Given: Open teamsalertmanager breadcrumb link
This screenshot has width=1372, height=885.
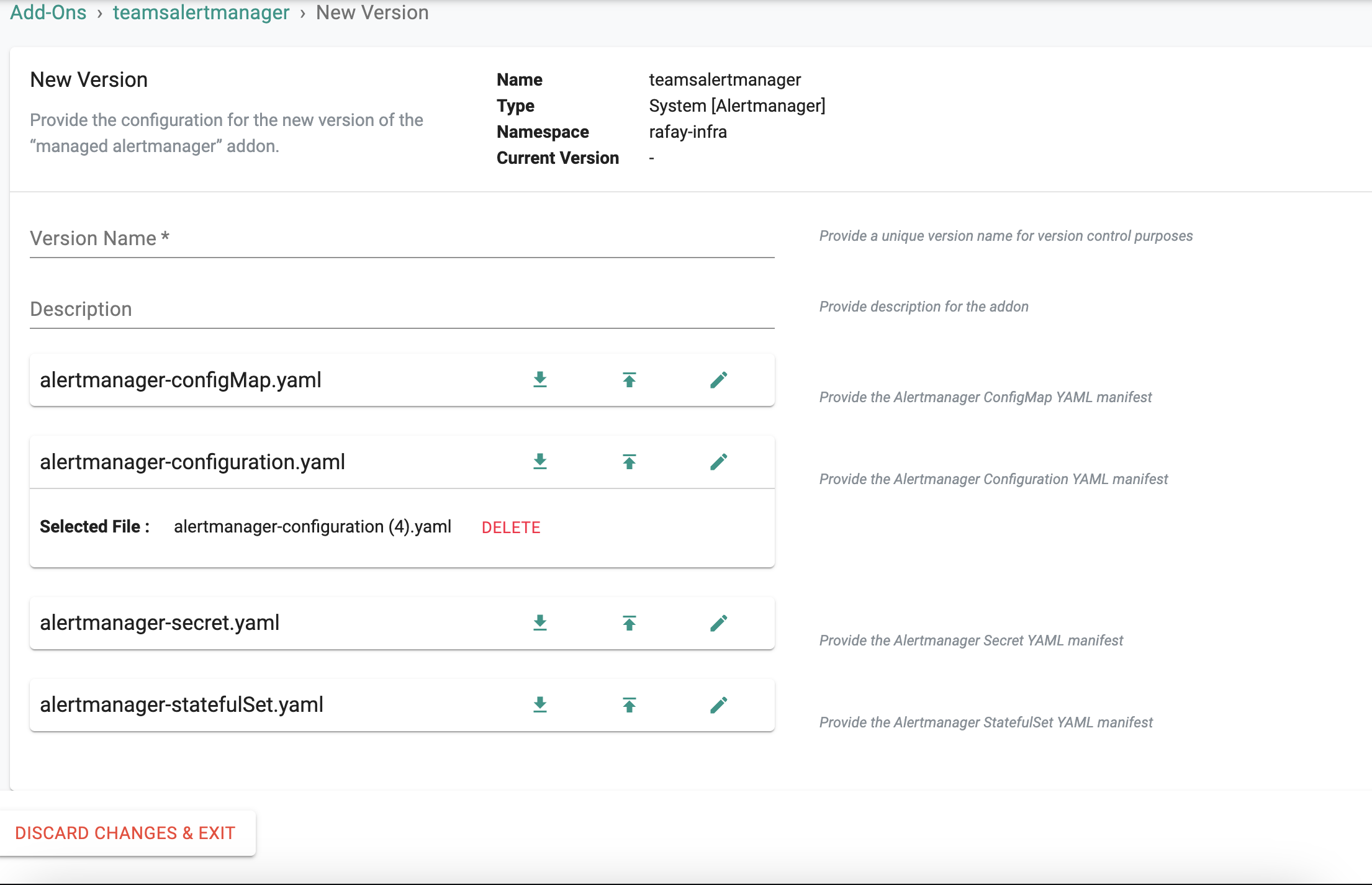Looking at the screenshot, I should click(x=201, y=12).
